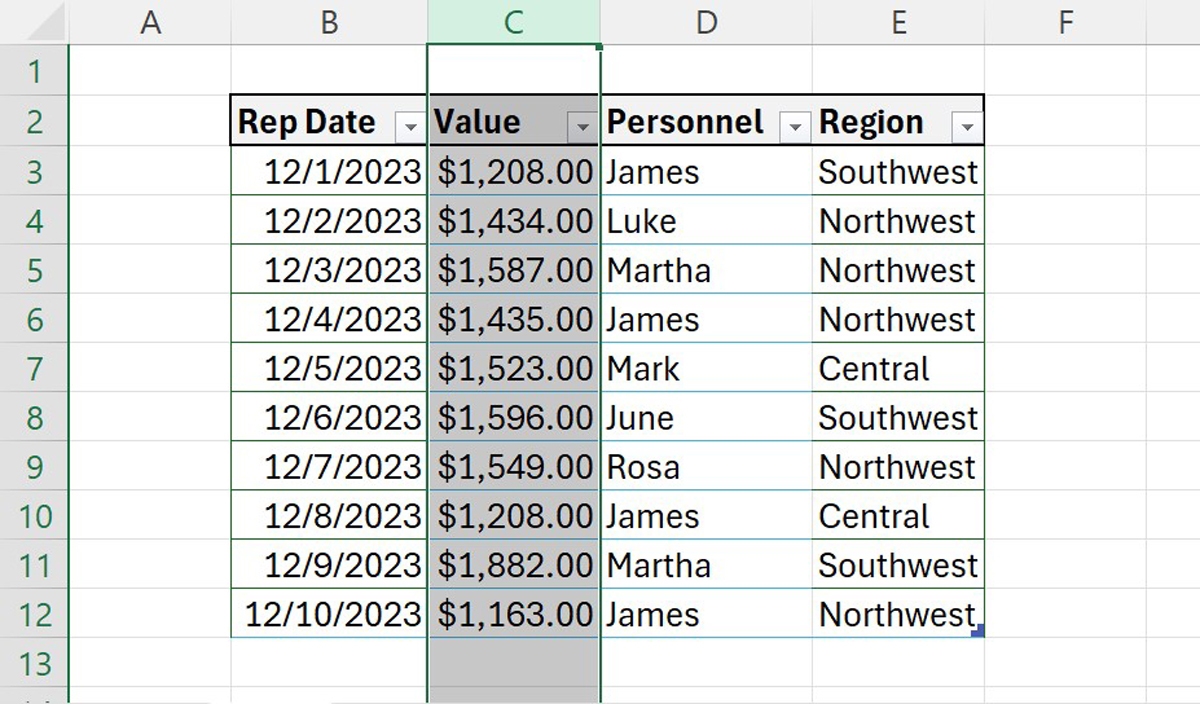Select column F by clicking its header
Image resolution: width=1200 pixels, height=704 pixels.
(1064, 20)
